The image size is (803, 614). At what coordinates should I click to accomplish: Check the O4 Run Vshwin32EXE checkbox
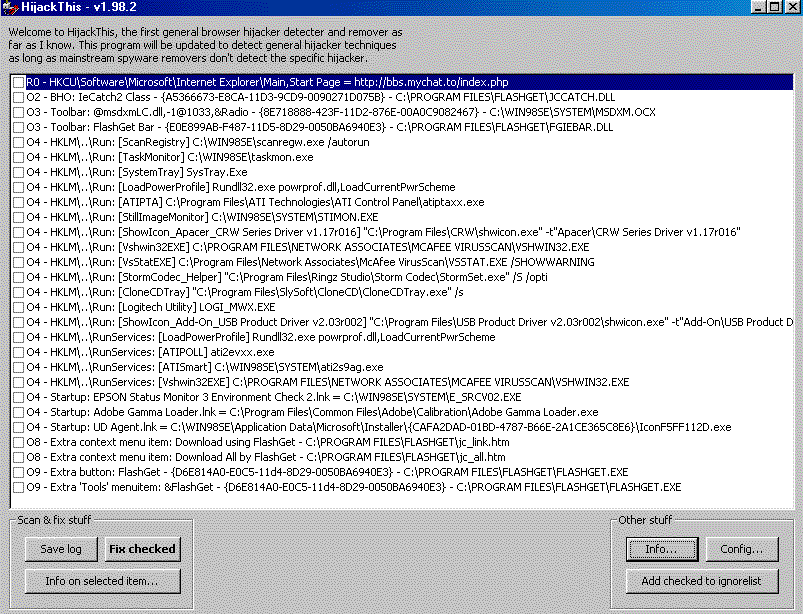(x=18, y=247)
